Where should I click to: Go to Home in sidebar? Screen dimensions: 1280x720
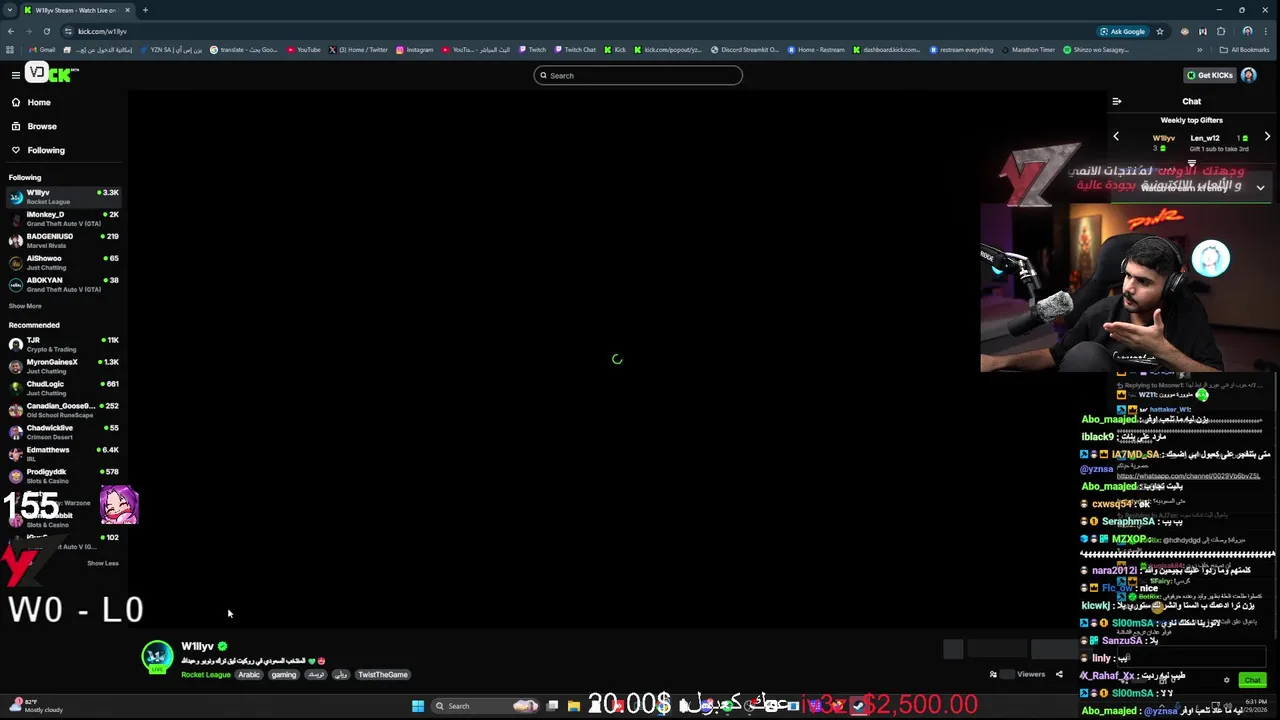click(38, 102)
